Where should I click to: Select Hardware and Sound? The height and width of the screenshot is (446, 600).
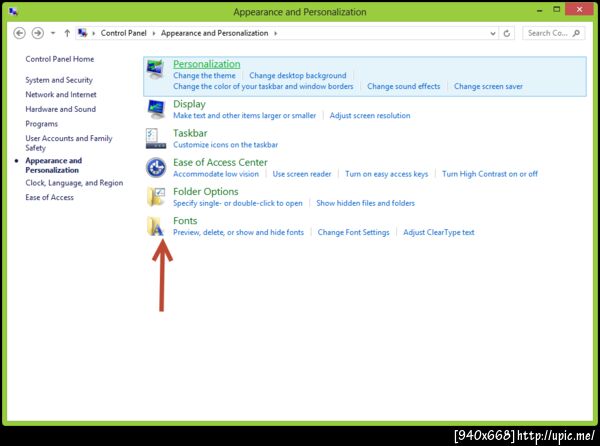pyautogui.click(x=60, y=109)
